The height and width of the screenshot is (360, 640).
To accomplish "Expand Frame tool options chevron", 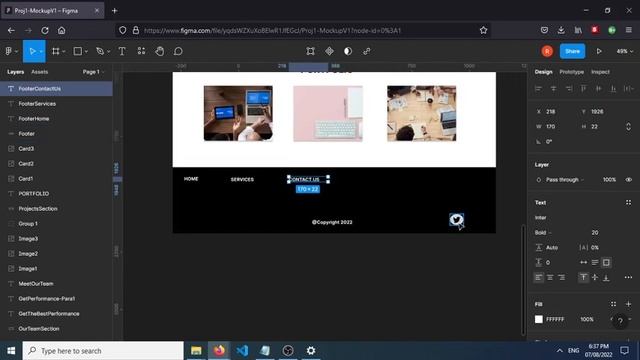I will pos(64,52).
